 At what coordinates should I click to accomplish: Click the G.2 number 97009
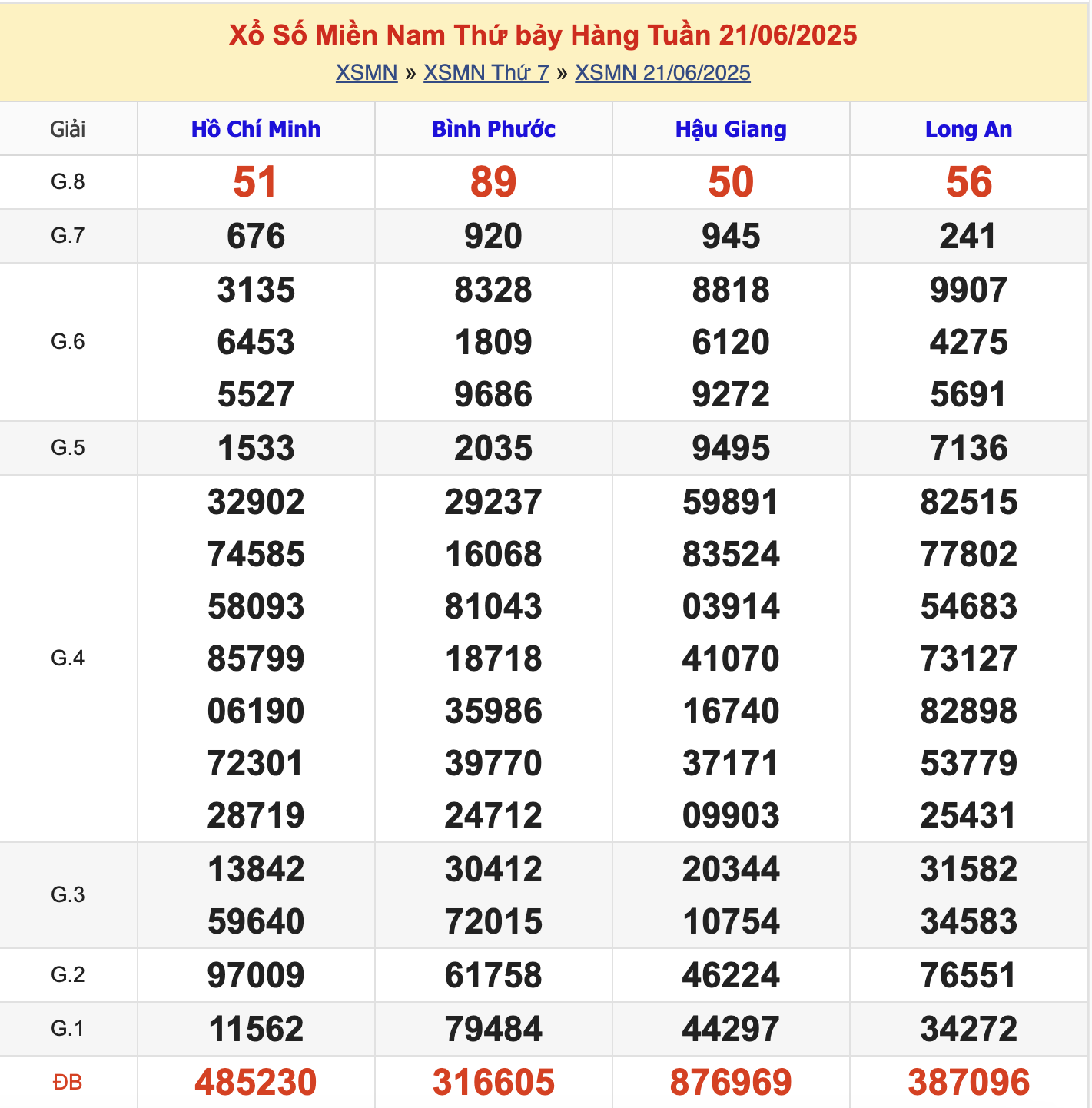(256, 976)
